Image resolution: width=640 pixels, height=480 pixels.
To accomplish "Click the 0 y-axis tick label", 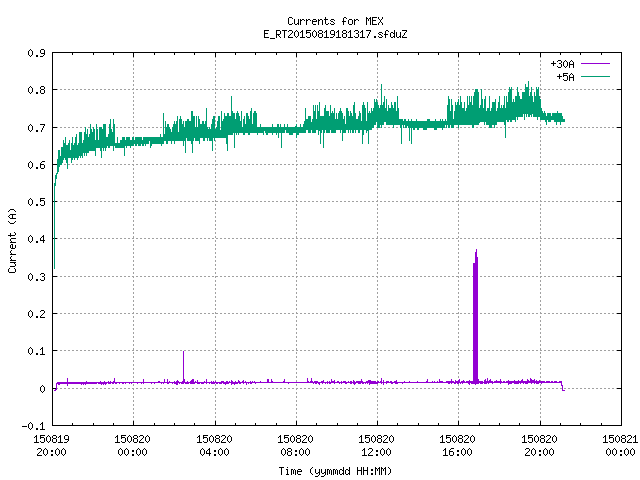I will 42,389.
